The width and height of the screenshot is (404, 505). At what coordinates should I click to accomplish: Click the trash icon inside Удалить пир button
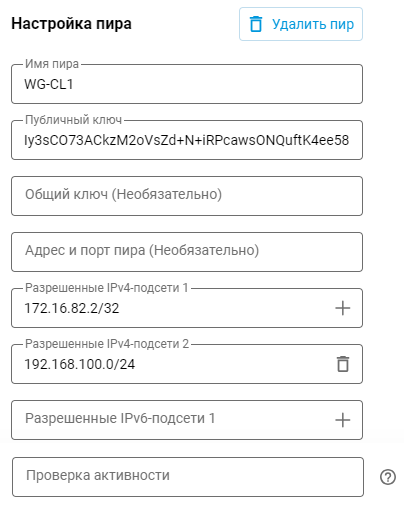tap(256, 24)
